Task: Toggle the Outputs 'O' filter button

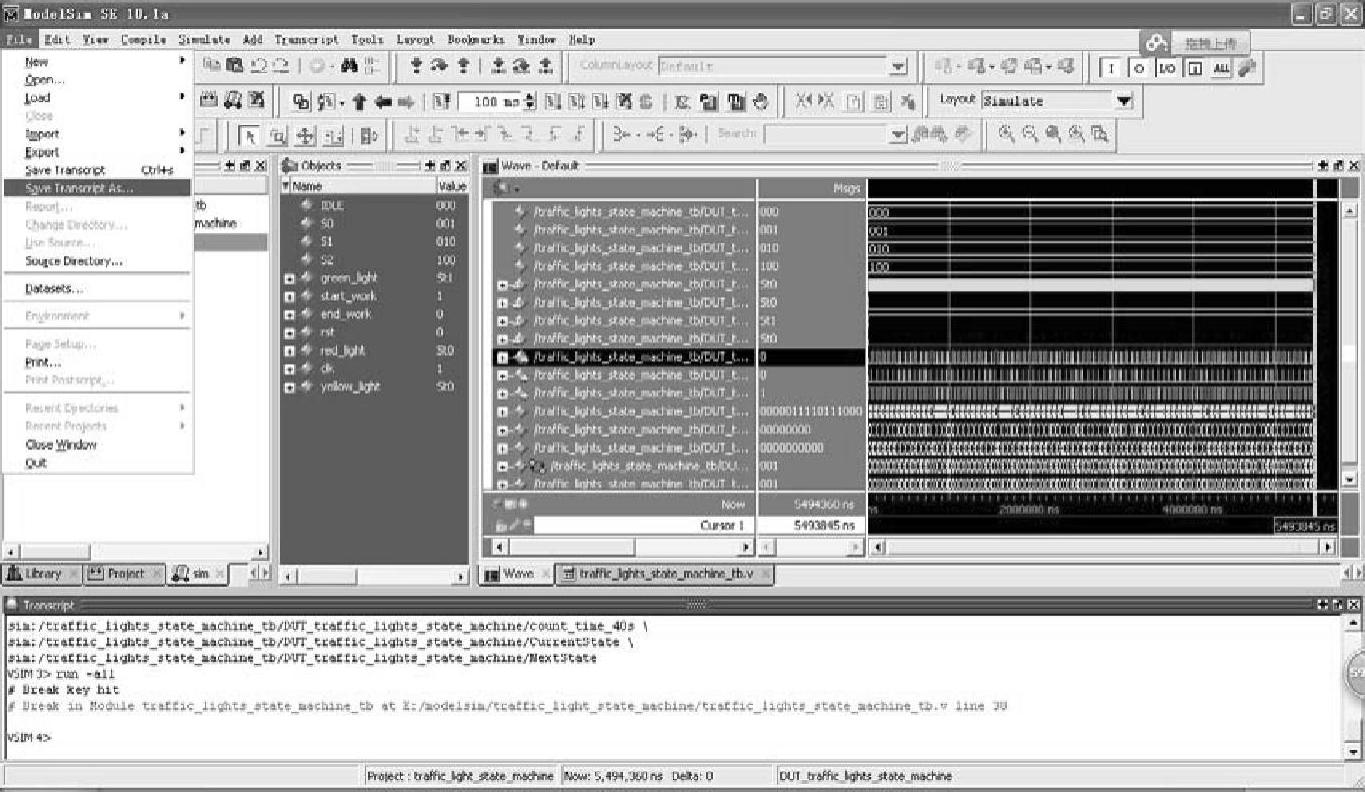Action: click(1140, 68)
